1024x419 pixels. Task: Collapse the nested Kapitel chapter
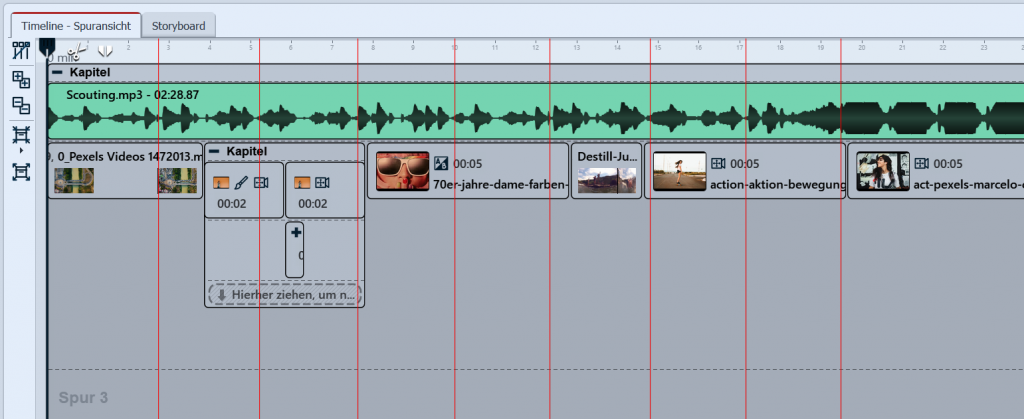pyautogui.click(x=214, y=151)
